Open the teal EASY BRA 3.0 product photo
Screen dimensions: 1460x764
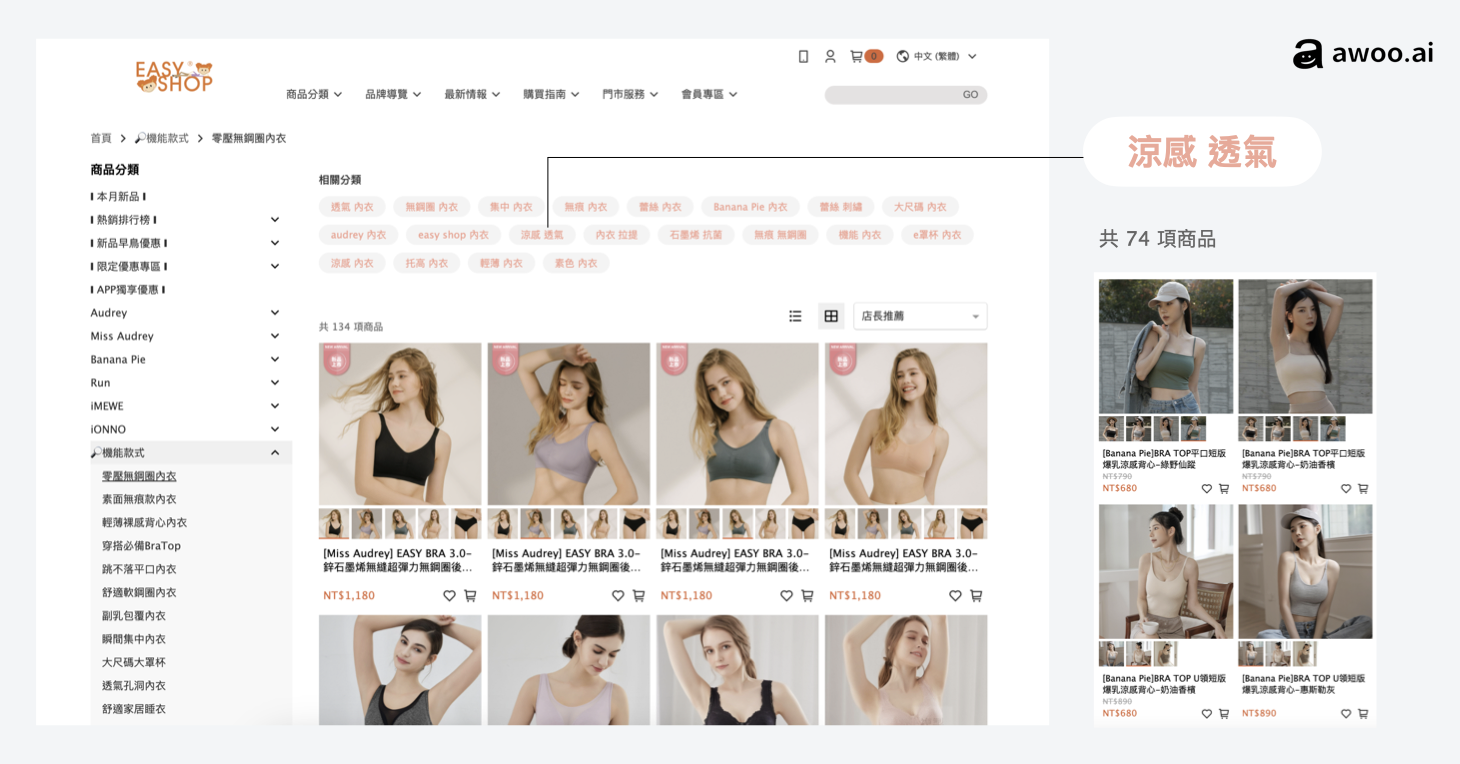[x=737, y=424]
